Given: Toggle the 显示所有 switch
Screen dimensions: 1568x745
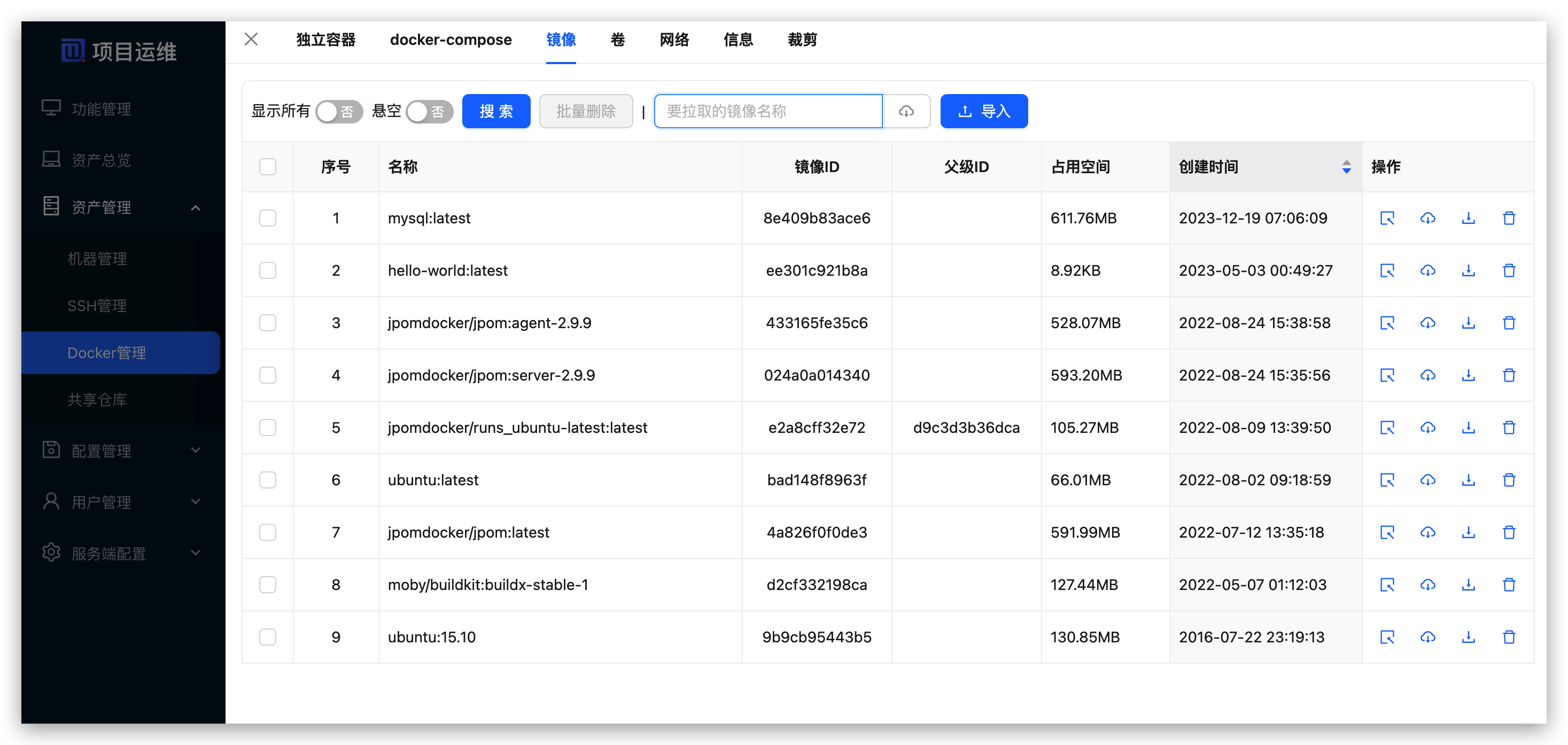Looking at the screenshot, I should (x=338, y=111).
